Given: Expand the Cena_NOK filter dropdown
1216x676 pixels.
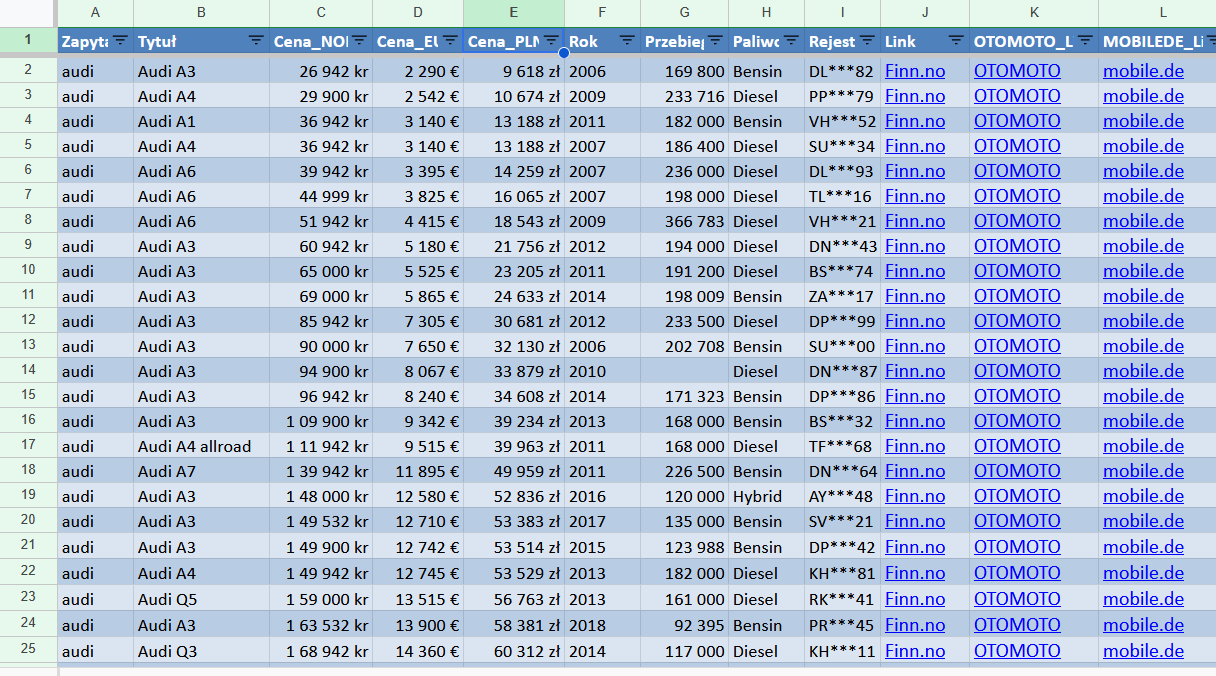Looking at the screenshot, I should point(359,41).
